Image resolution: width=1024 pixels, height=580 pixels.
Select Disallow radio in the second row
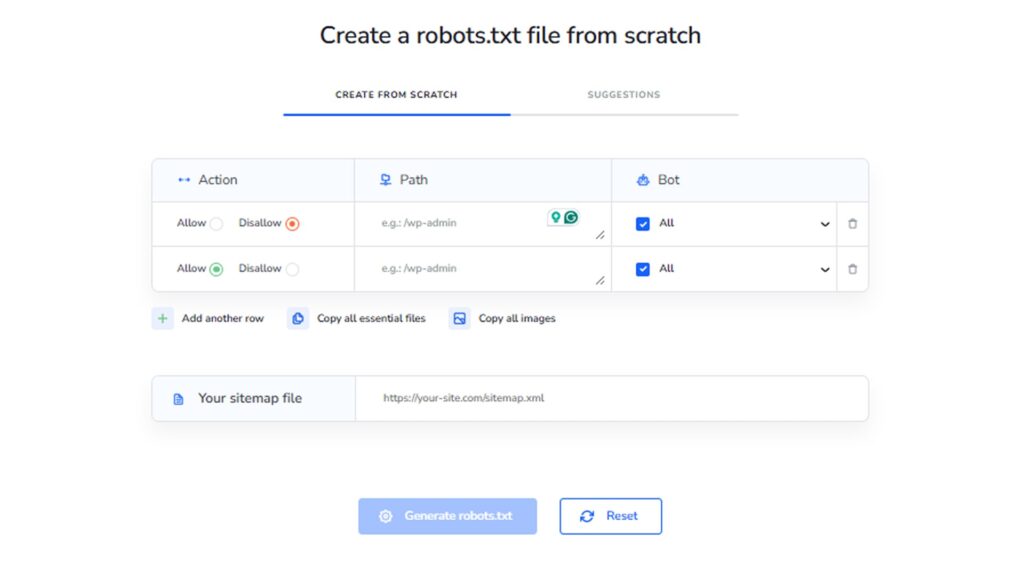pos(292,269)
